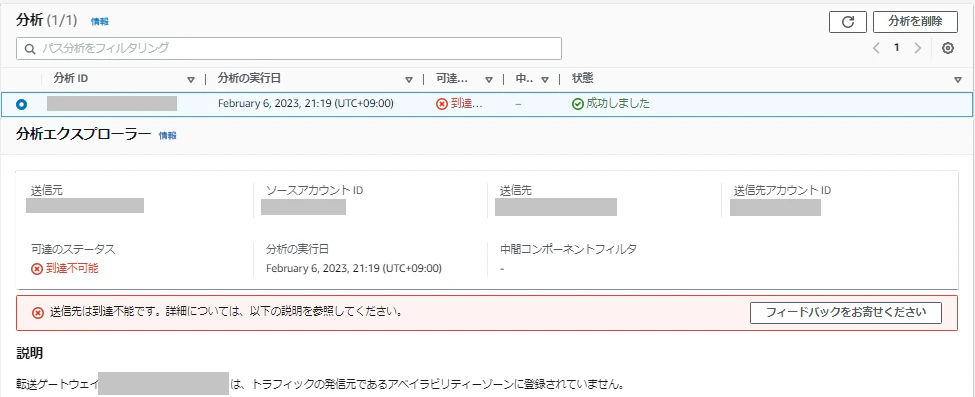Click the 分析エクスプローラー heading
This screenshot has height=397, width=975.
pyautogui.click(x=83, y=134)
